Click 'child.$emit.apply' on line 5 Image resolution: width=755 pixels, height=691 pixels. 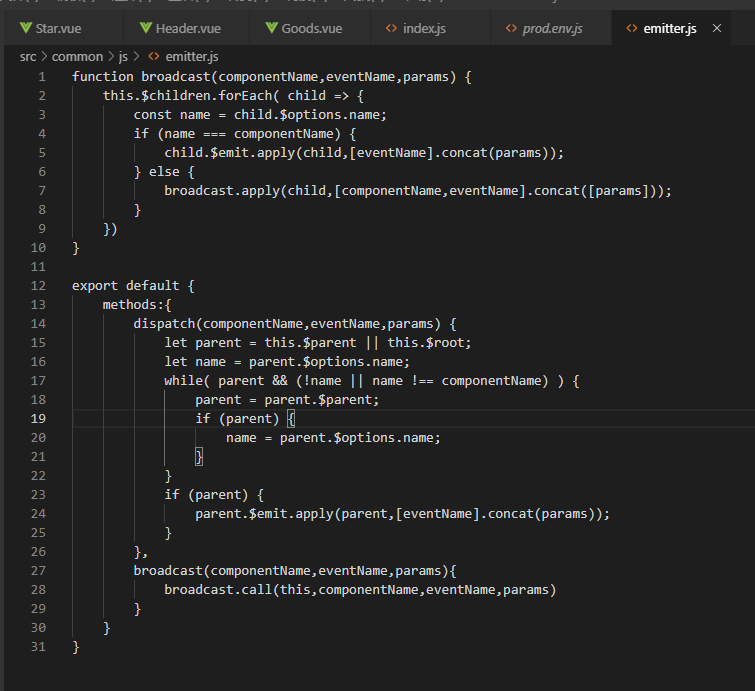pos(230,153)
